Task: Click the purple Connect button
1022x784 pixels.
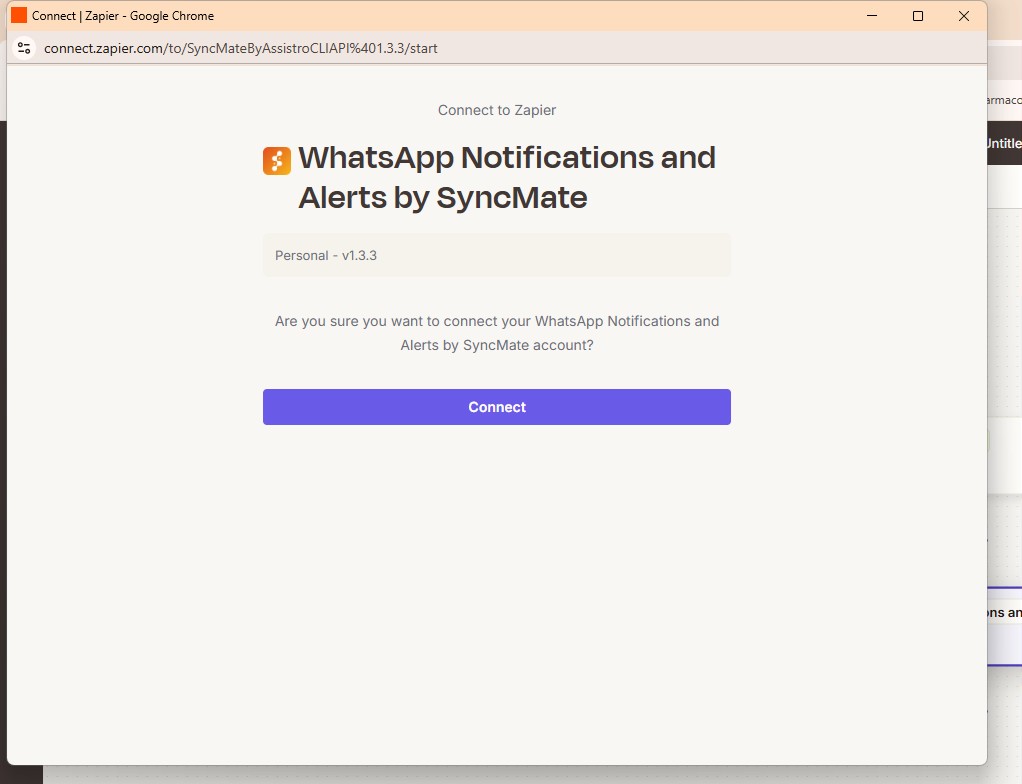Action: pyautogui.click(x=497, y=407)
